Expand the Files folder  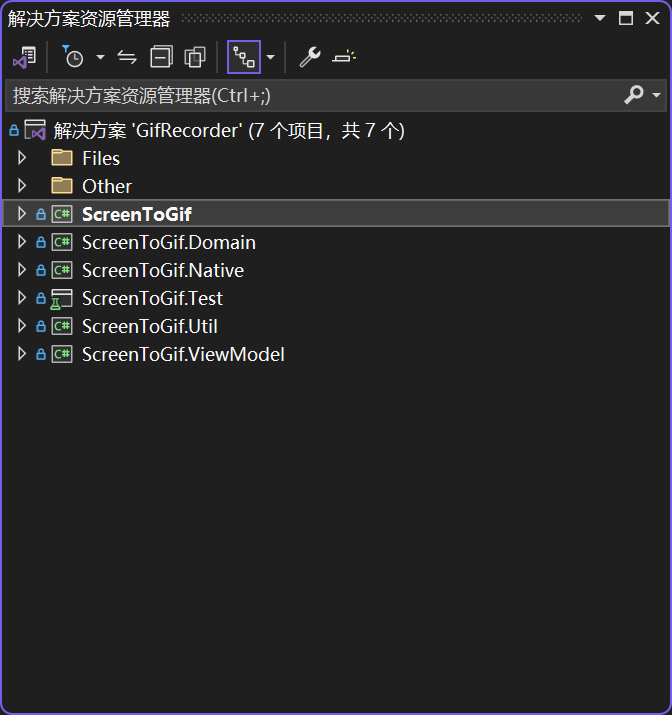point(21,158)
